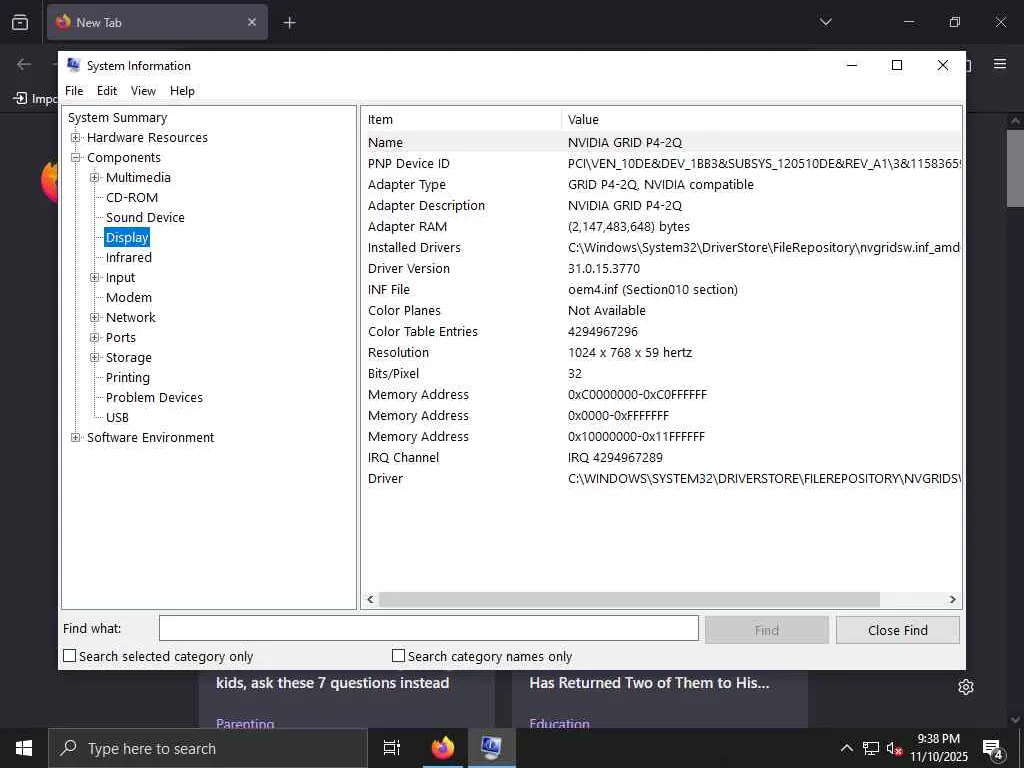The height and width of the screenshot is (768, 1024).
Task: Select System Summary in tree
Action: (x=118, y=118)
